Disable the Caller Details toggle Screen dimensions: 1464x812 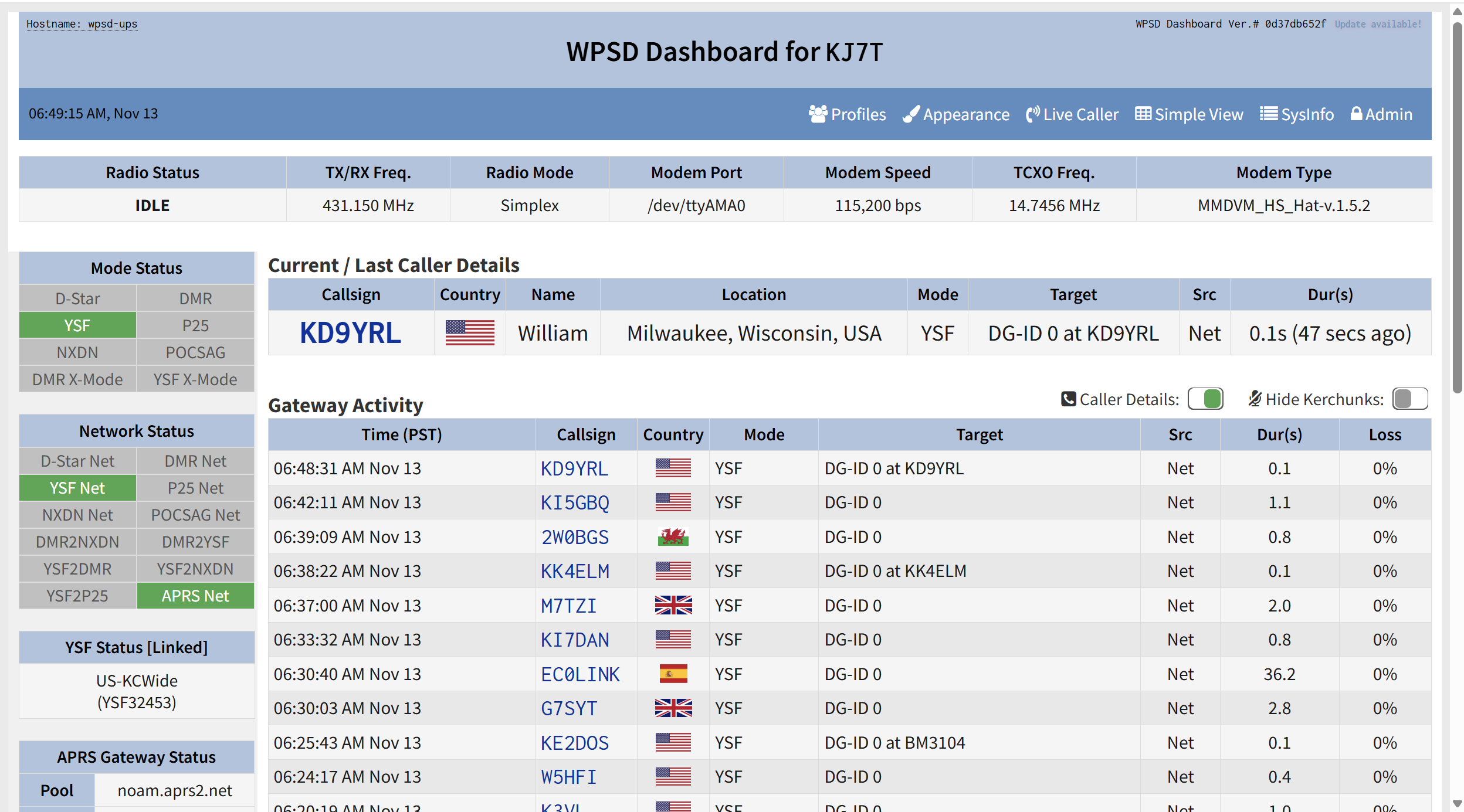pyautogui.click(x=1205, y=399)
